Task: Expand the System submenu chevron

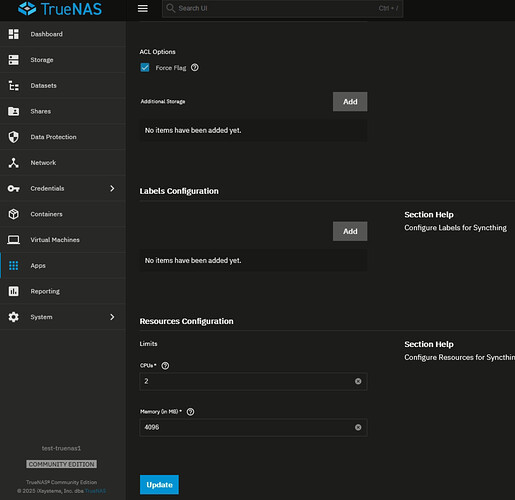Action: pyautogui.click(x=112, y=317)
